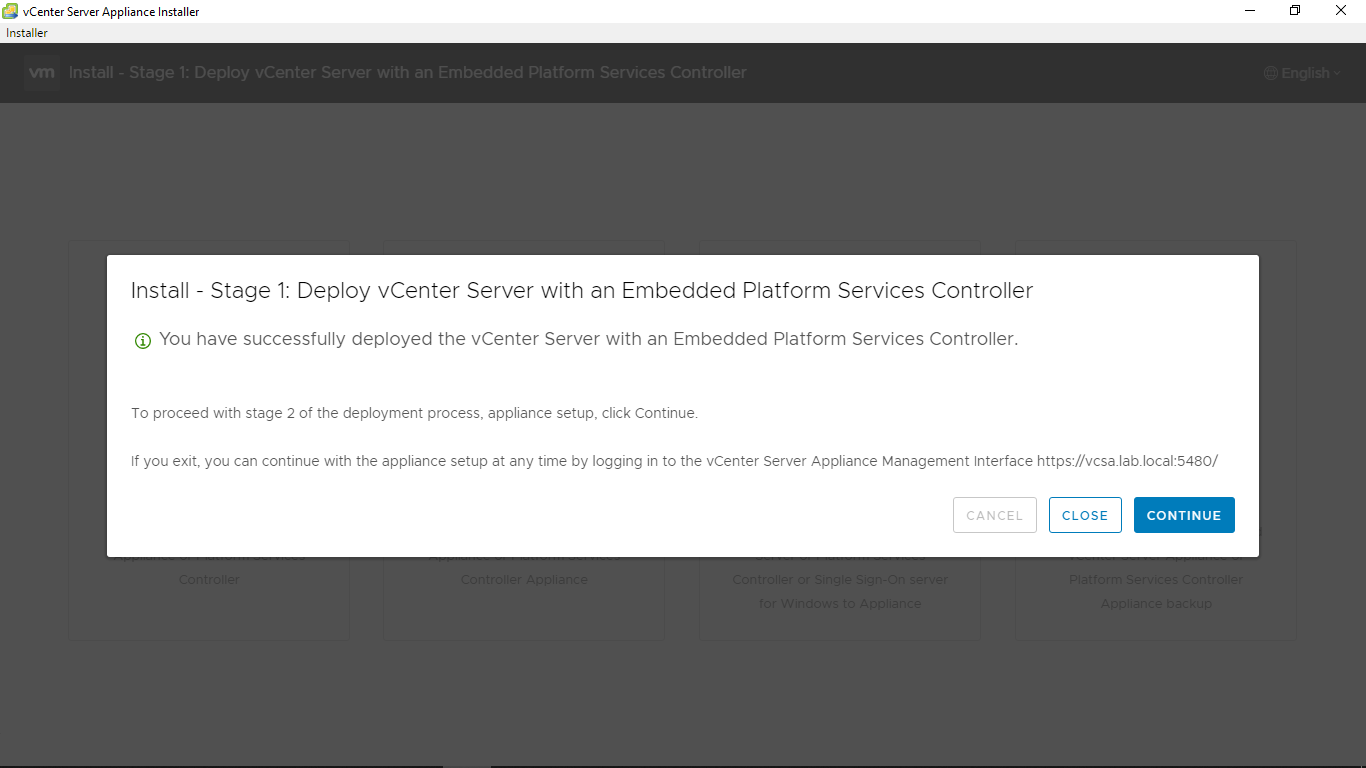Click the "for Windows to Appliance" card text
The image size is (1366, 768).
[840, 603]
